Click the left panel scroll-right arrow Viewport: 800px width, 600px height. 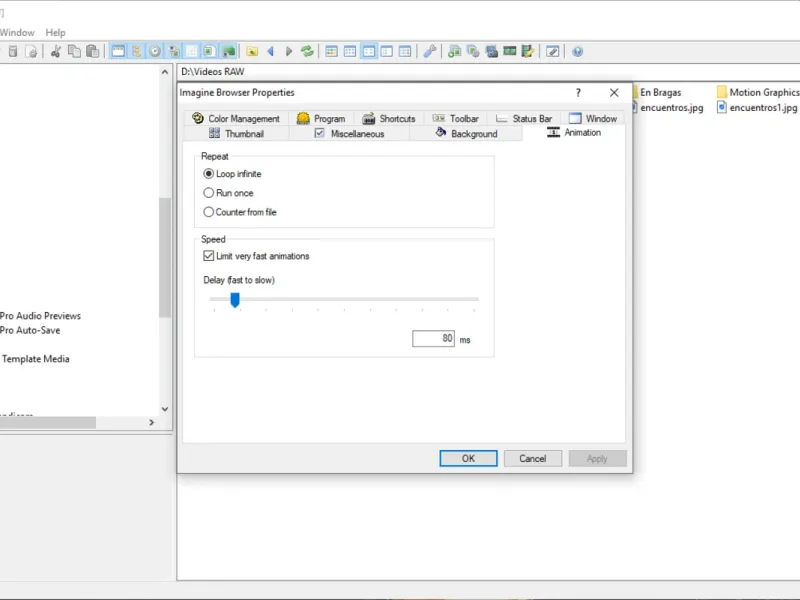tap(152, 422)
